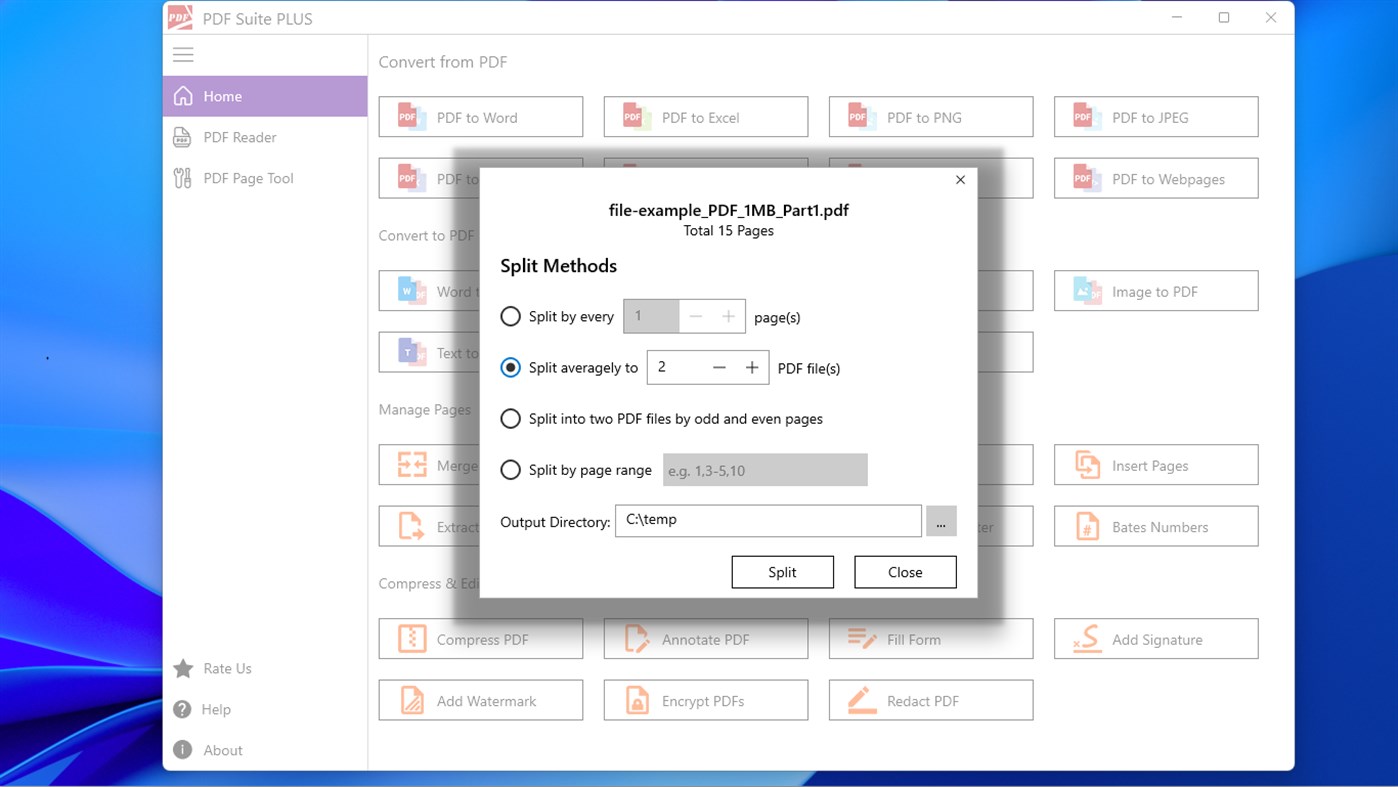
Task: Collapse the navigation sidebar
Action: pyautogui.click(x=183, y=54)
